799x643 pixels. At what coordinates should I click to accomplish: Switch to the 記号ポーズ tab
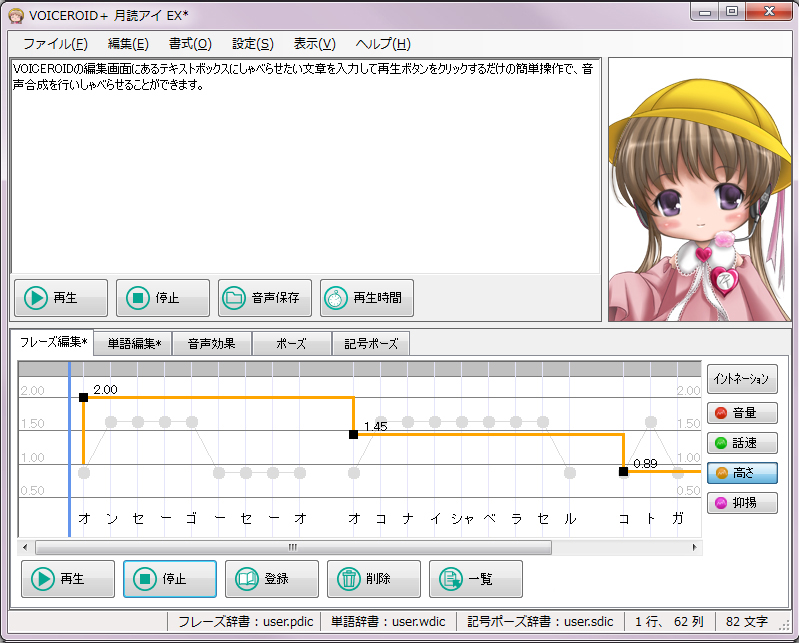coord(371,344)
